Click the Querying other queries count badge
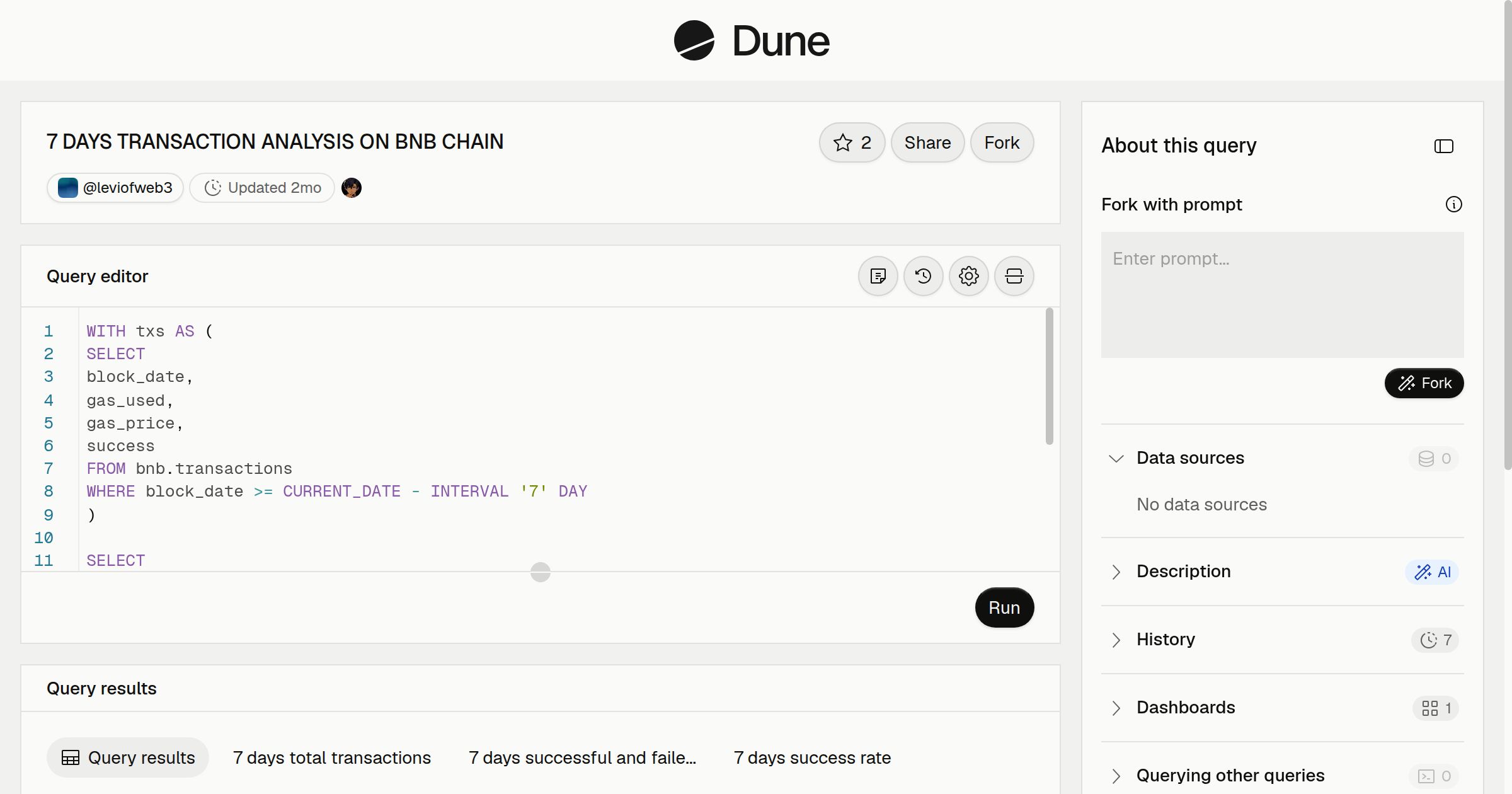 [1435, 776]
